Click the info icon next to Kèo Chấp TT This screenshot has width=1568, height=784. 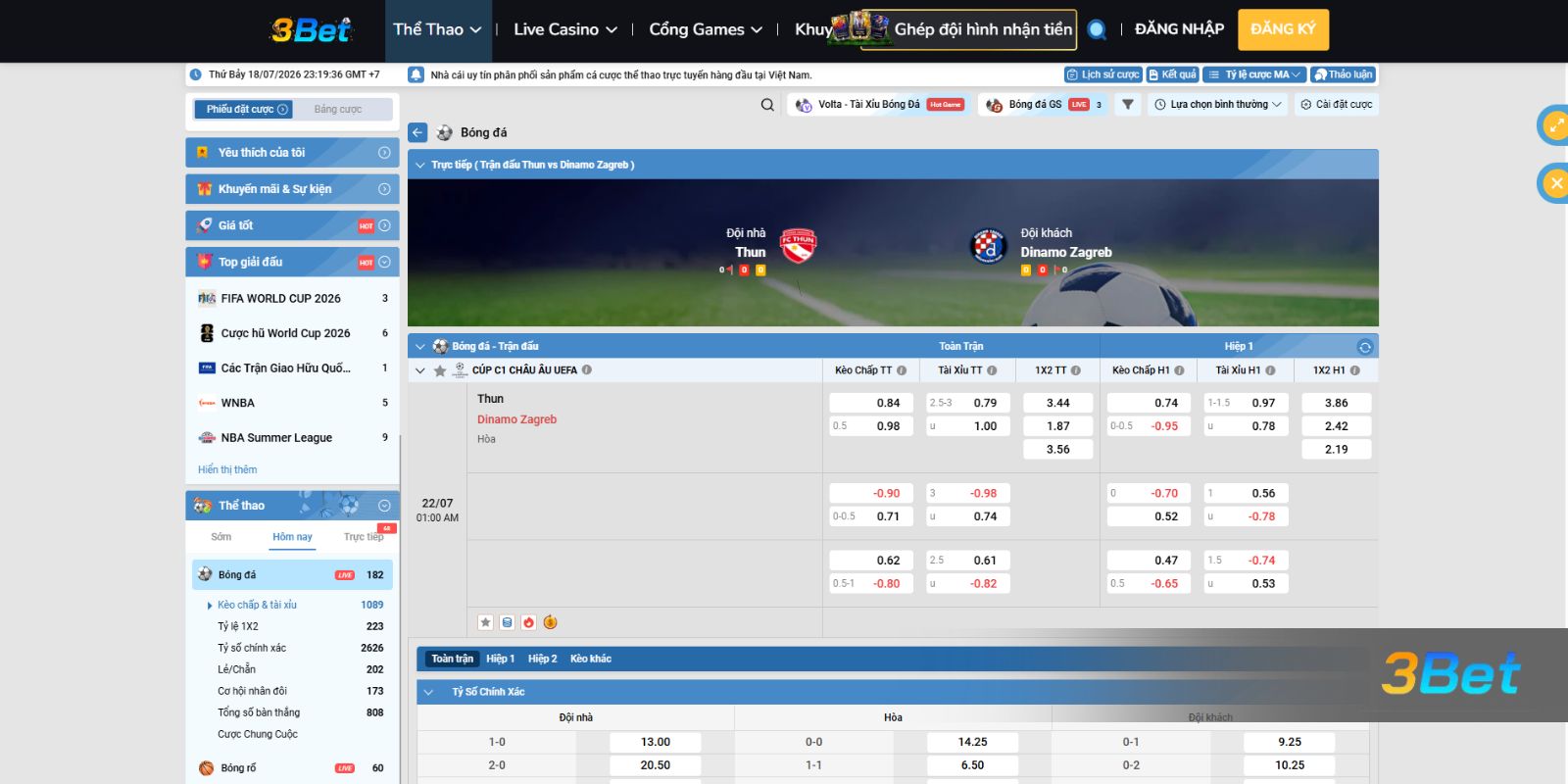click(902, 370)
